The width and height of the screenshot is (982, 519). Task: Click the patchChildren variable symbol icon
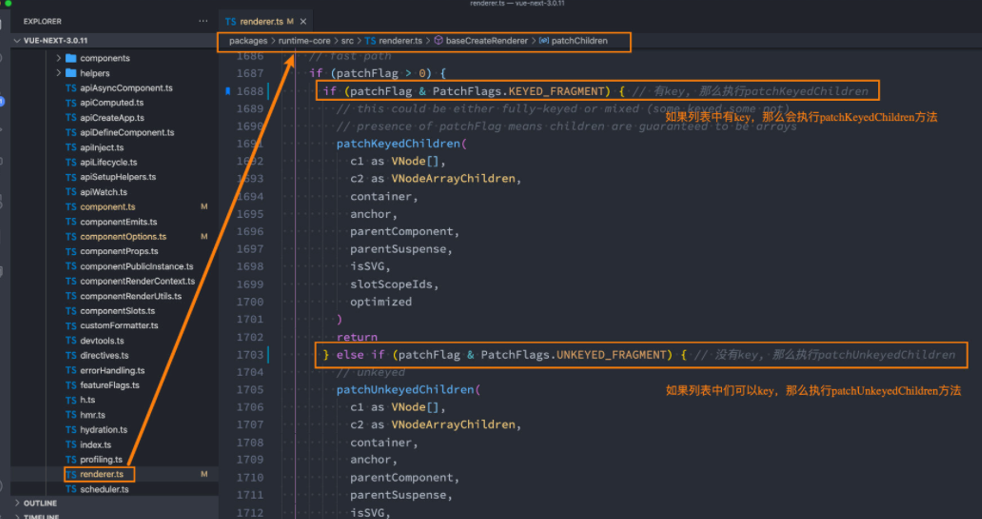(x=544, y=41)
